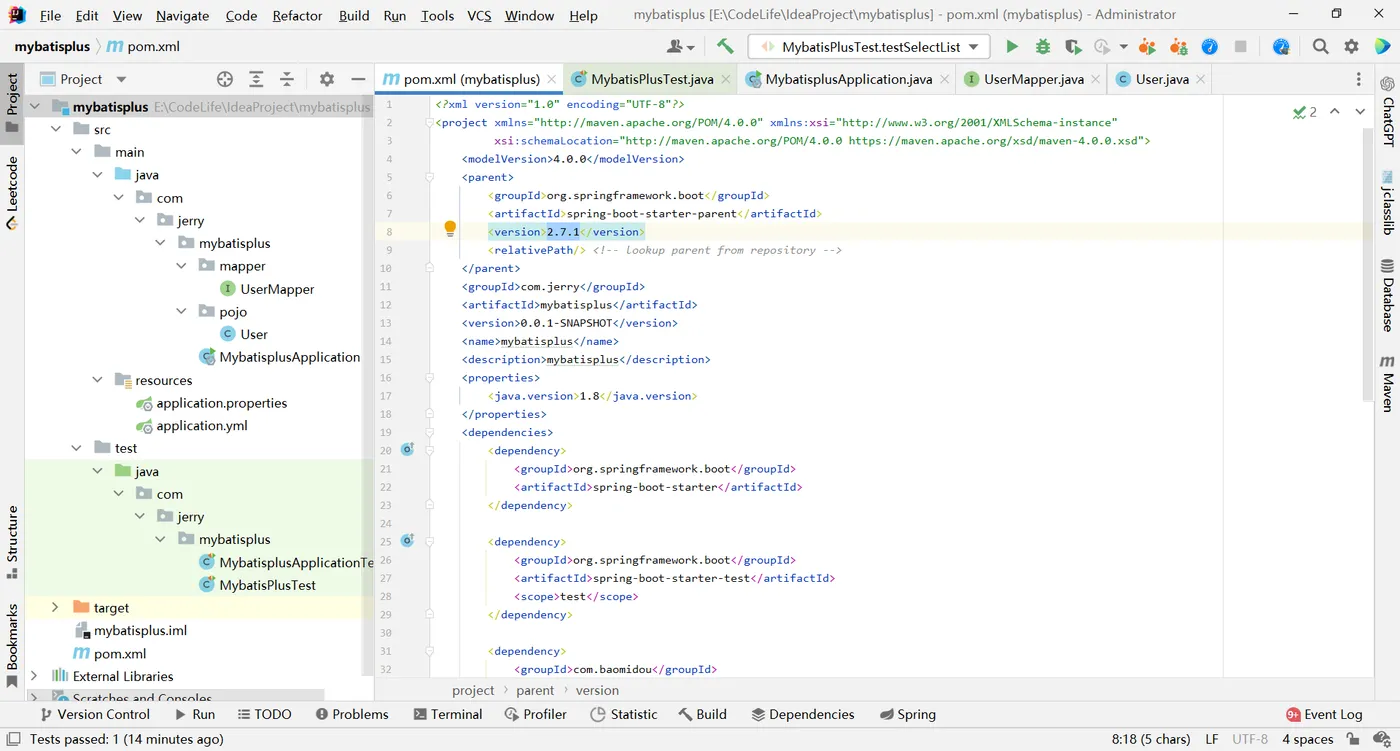The height and width of the screenshot is (751, 1400).
Task: Open the VCS menu
Action: pos(479,15)
